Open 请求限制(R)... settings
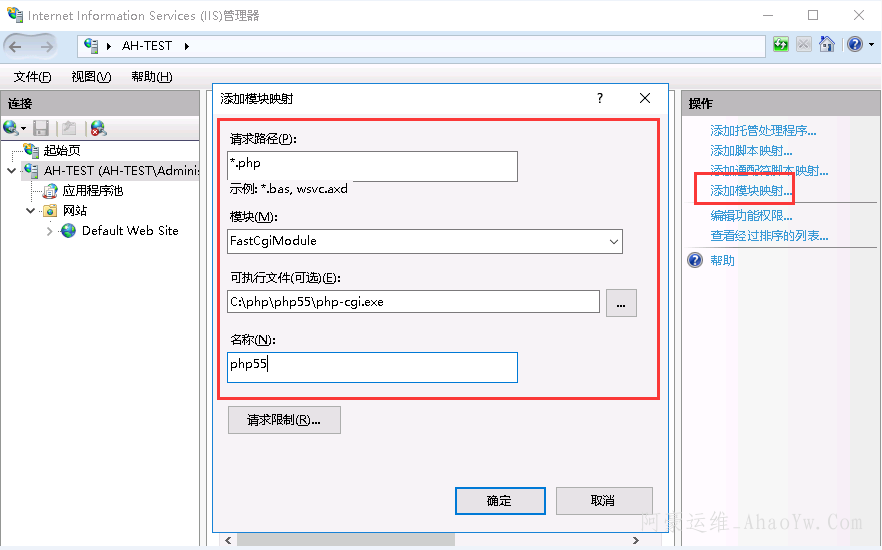This screenshot has width=882, height=550. [x=284, y=420]
